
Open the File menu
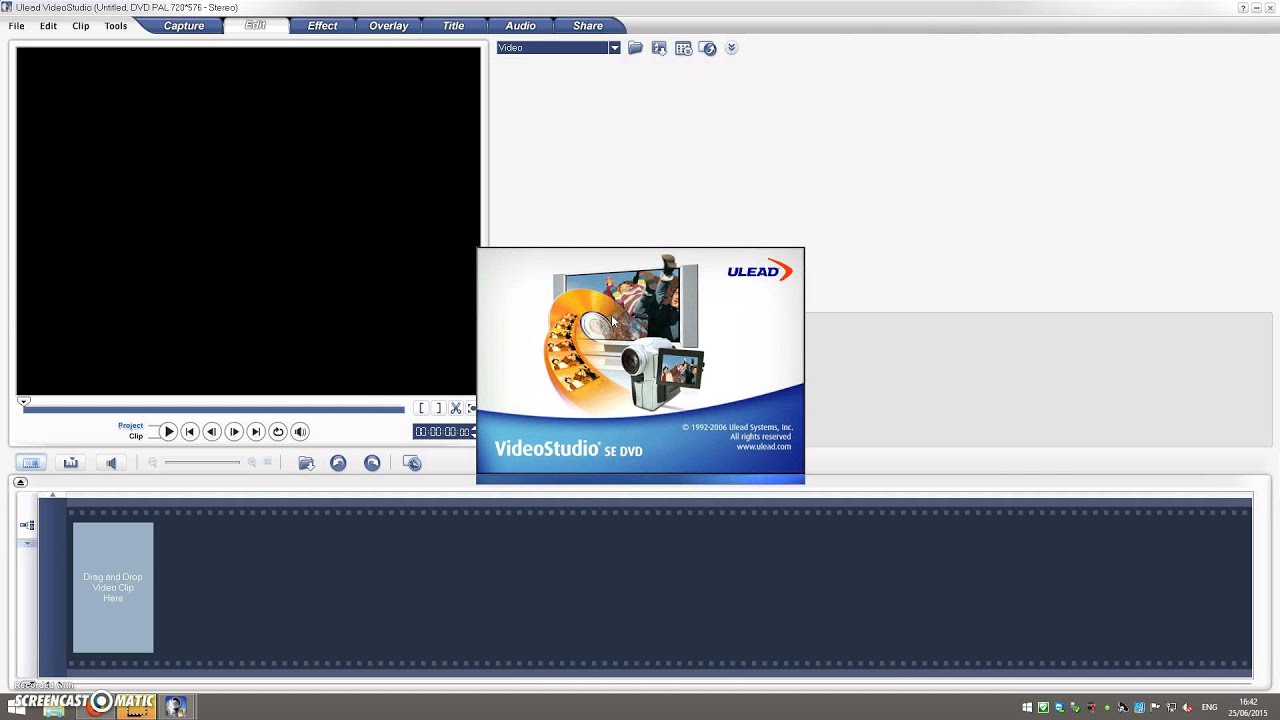17,26
